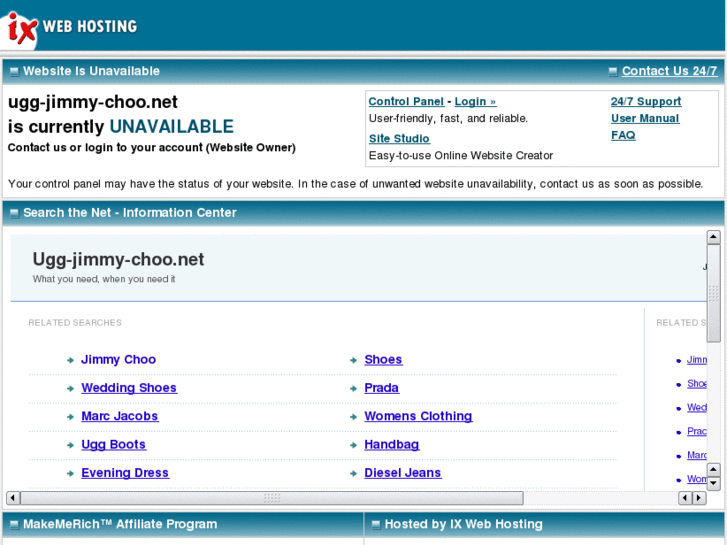Click the arrow icon beside Ugg Boots
Image resolution: width=727 pixels, height=545 pixels.
[x=70, y=445]
